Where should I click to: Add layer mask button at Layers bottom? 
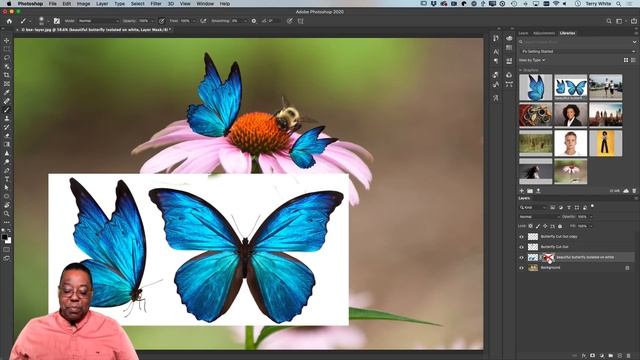pyautogui.click(x=593, y=356)
